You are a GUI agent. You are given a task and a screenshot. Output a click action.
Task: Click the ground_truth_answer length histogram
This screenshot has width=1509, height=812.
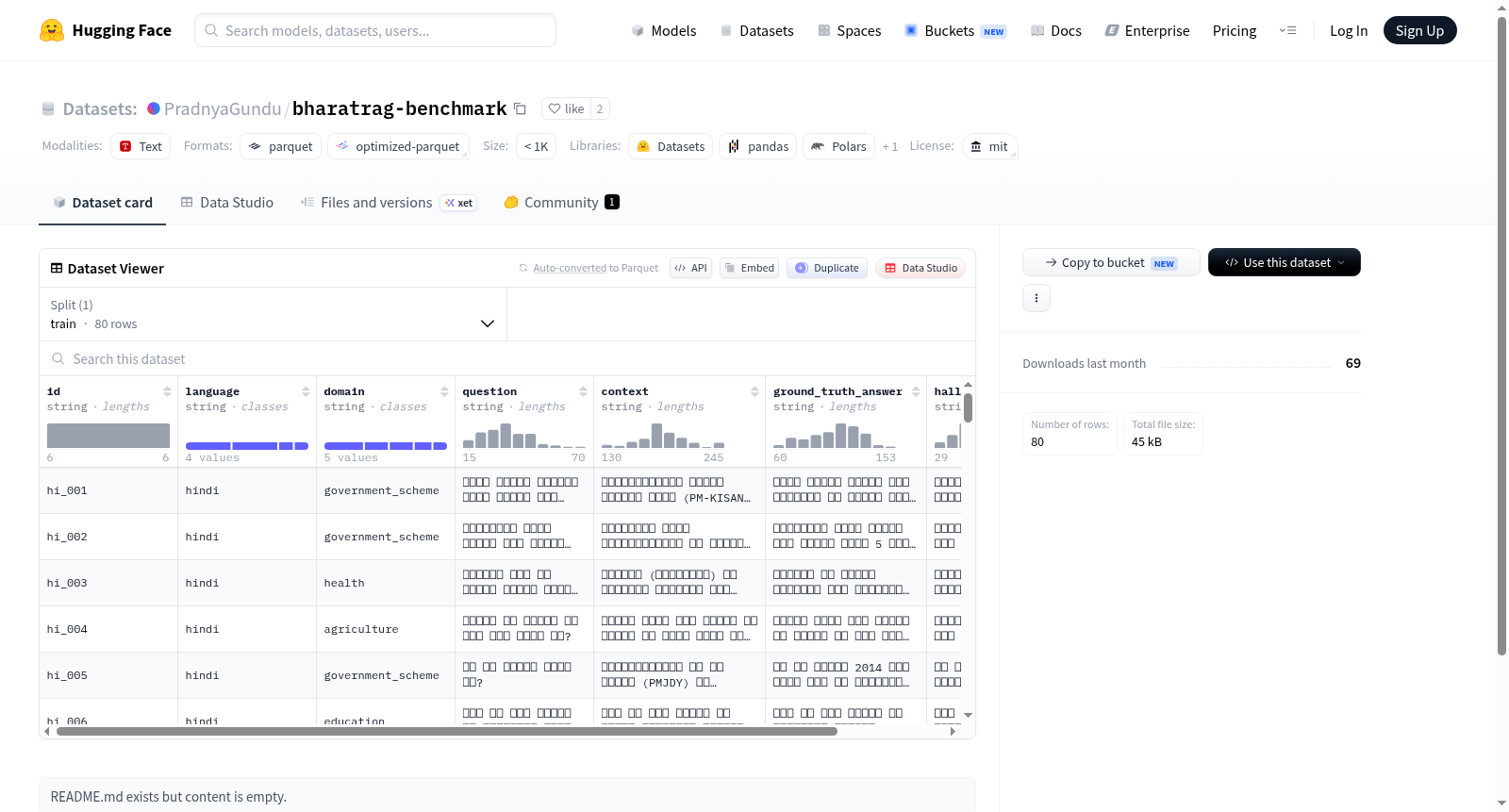click(835, 435)
